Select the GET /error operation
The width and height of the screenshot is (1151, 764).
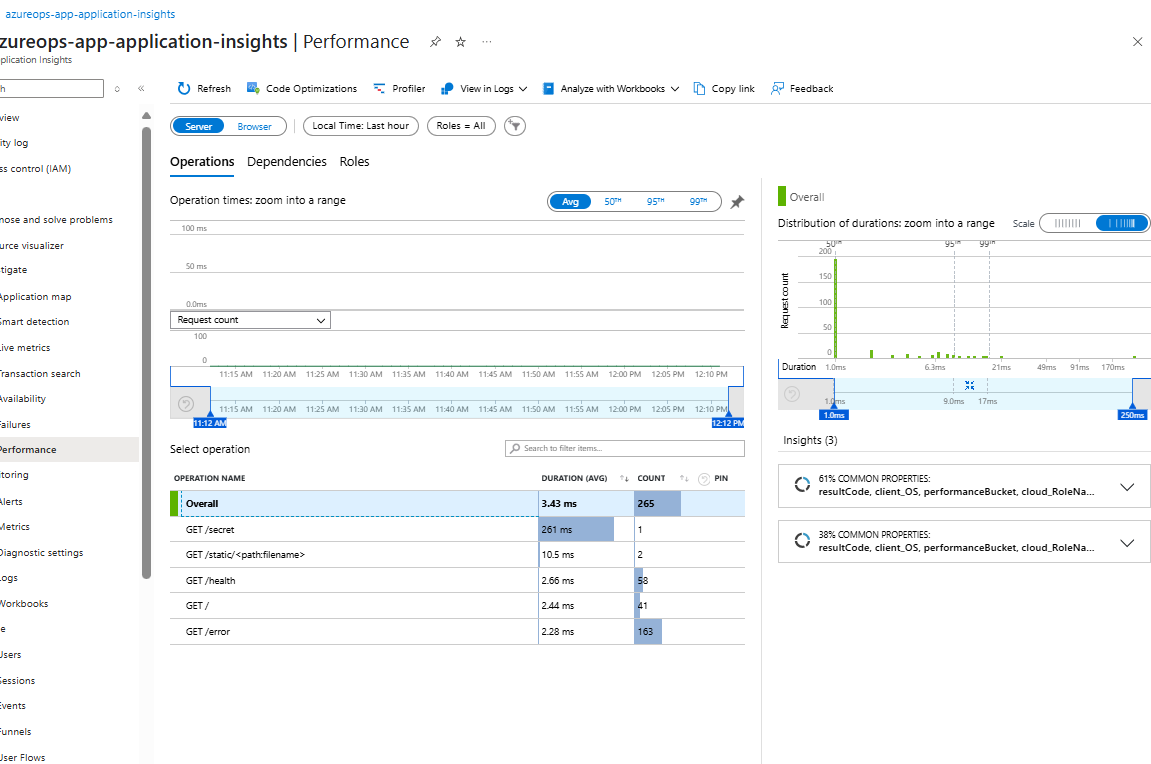[457, 631]
